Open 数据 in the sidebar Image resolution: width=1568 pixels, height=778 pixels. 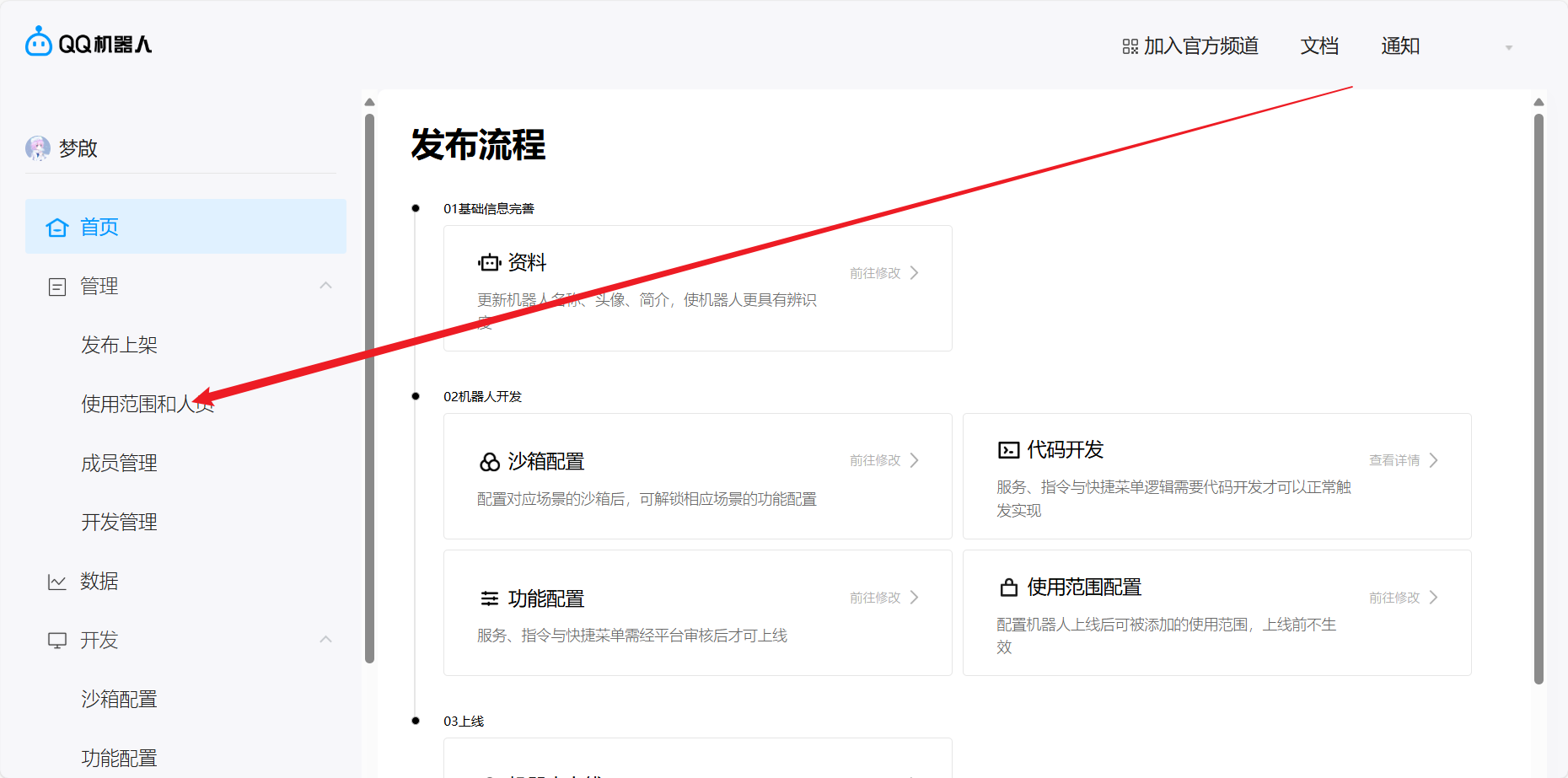coord(99,582)
